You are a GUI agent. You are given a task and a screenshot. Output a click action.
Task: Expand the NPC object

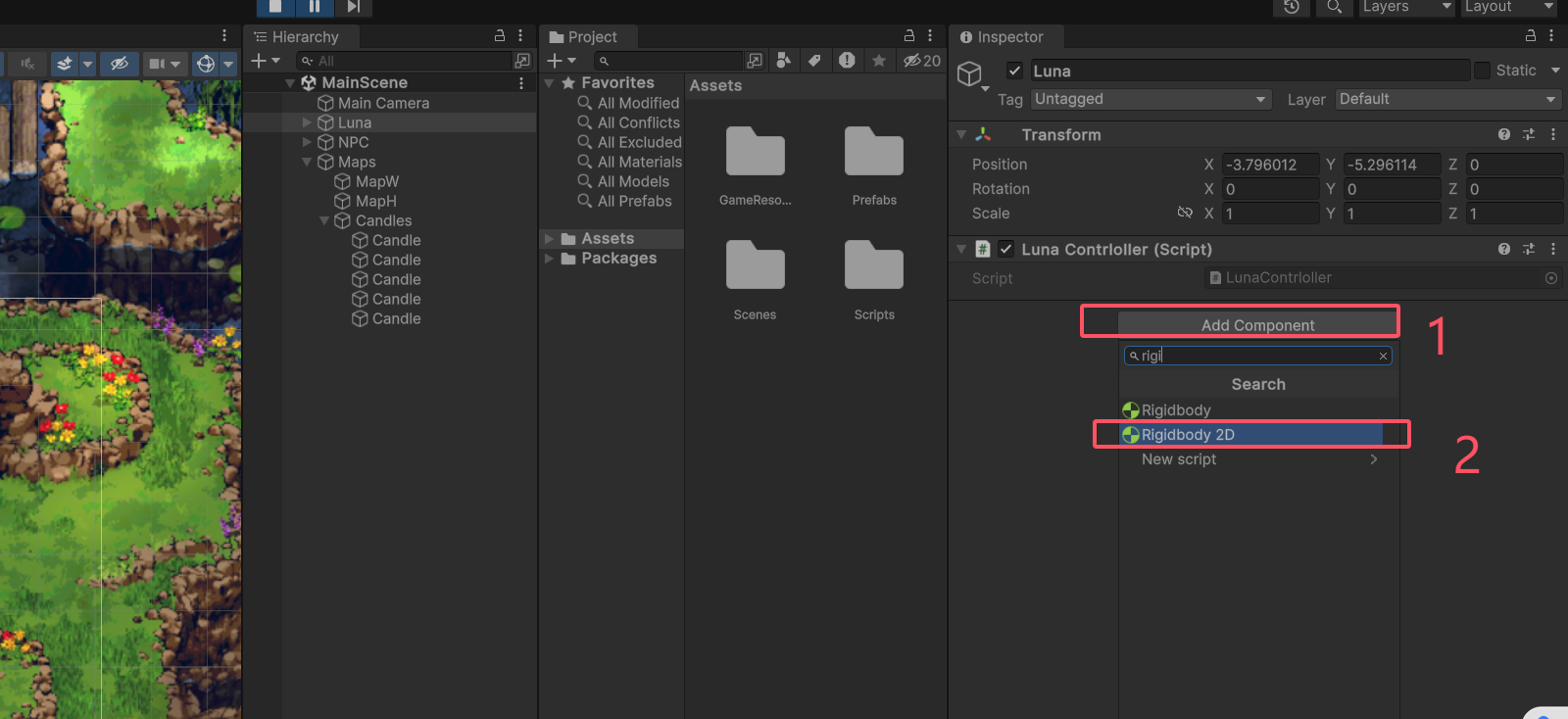tap(307, 142)
